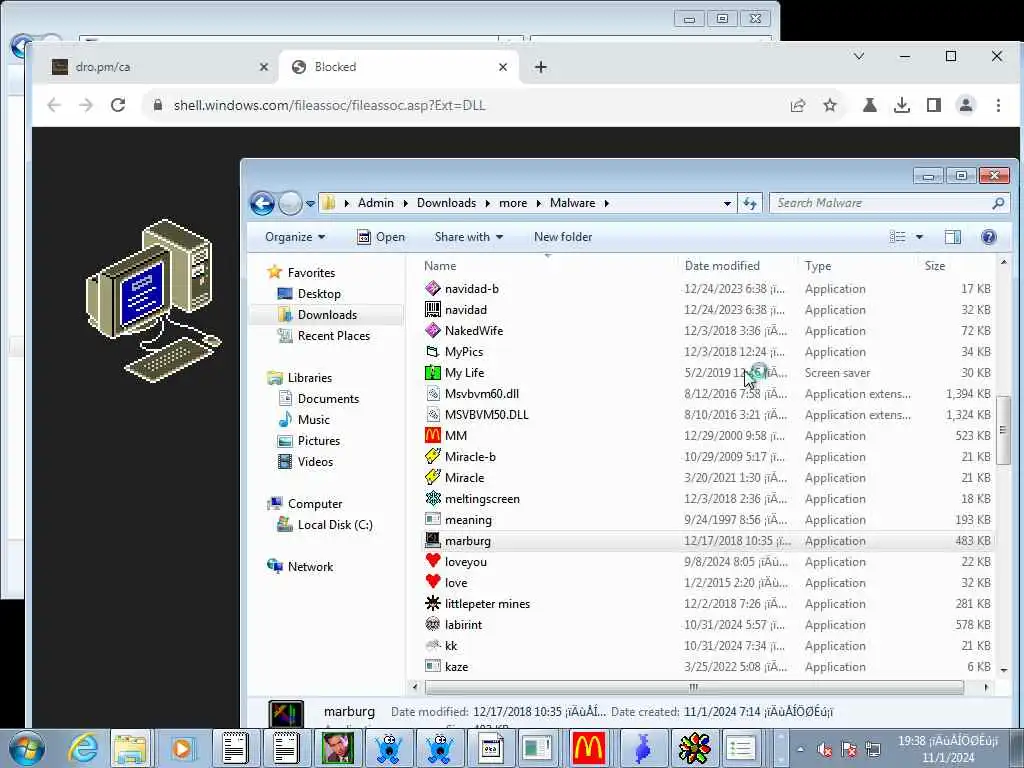
Task: Open the navidad-b application file icon
Action: (x=432, y=288)
